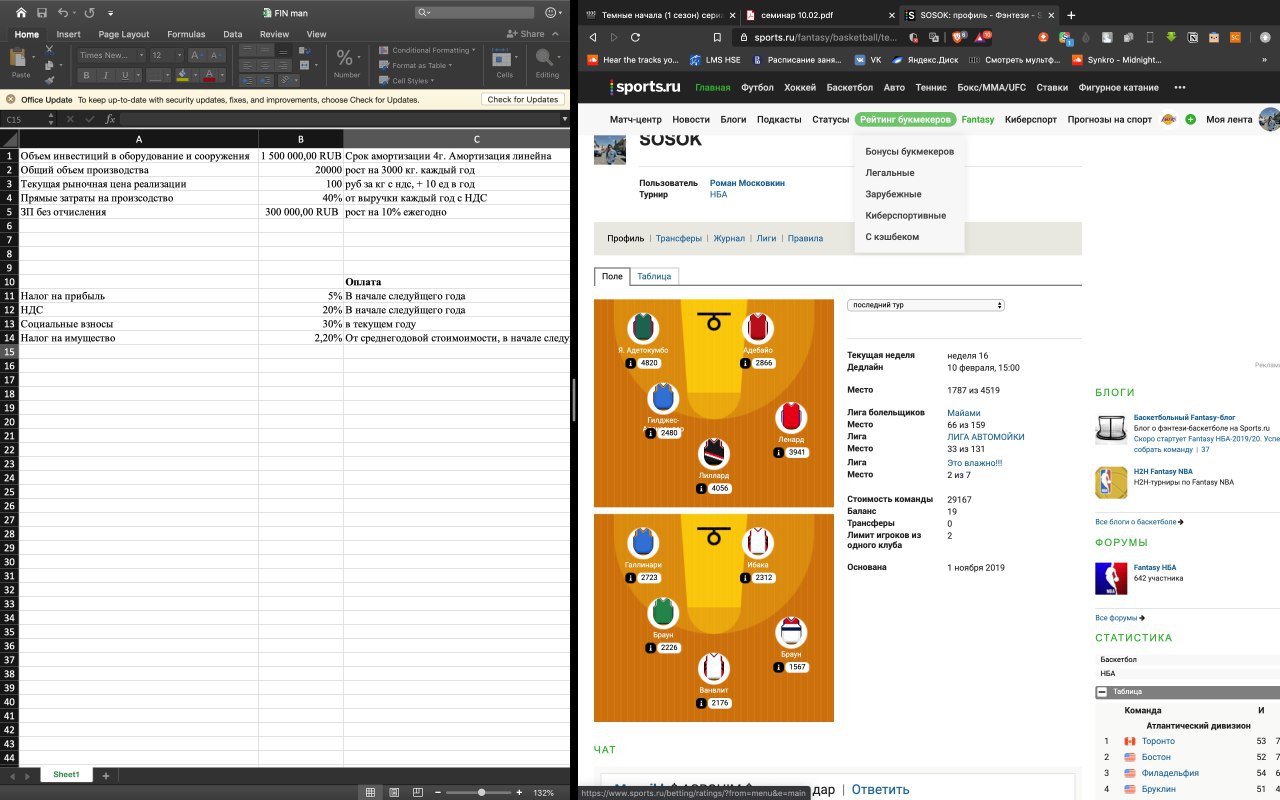Select the Sheet1 worksheet tab
Image resolution: width=1280 pixels, height=800 pixels.
[66, 775]
